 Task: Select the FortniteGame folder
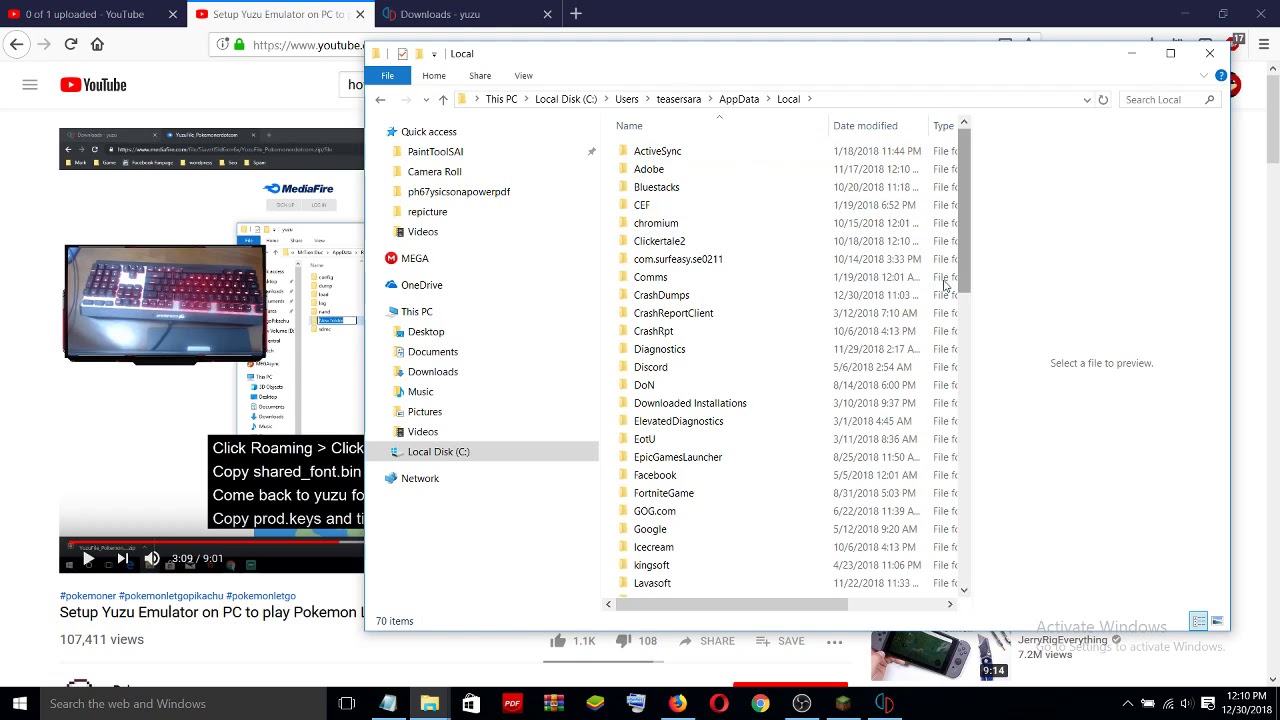point(663,493)
